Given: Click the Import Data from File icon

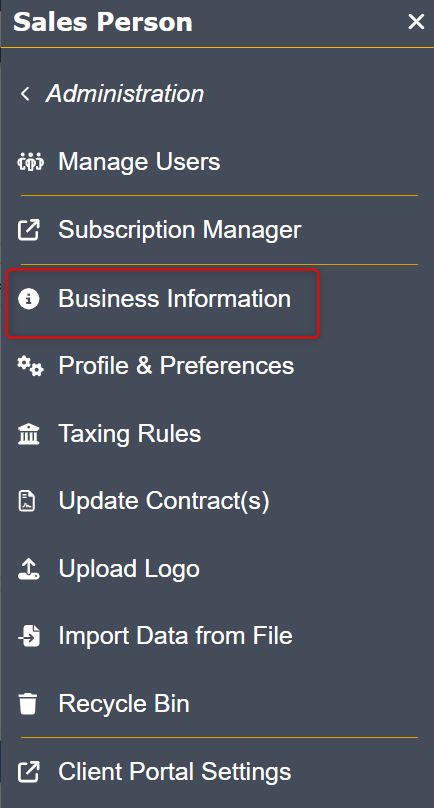Looking at the screenshot, I should [29, 636].
